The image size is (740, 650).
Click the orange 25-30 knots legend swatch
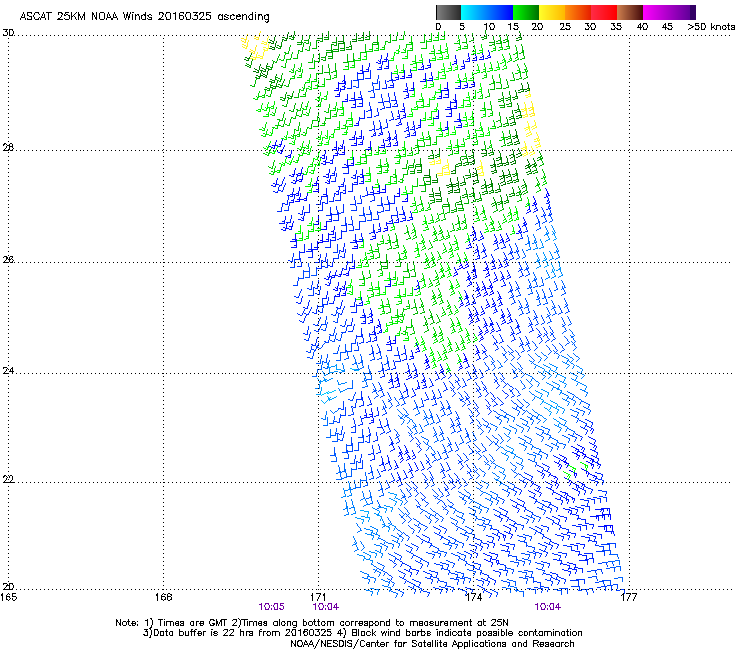pyautogui.click(x=578, y=12)
